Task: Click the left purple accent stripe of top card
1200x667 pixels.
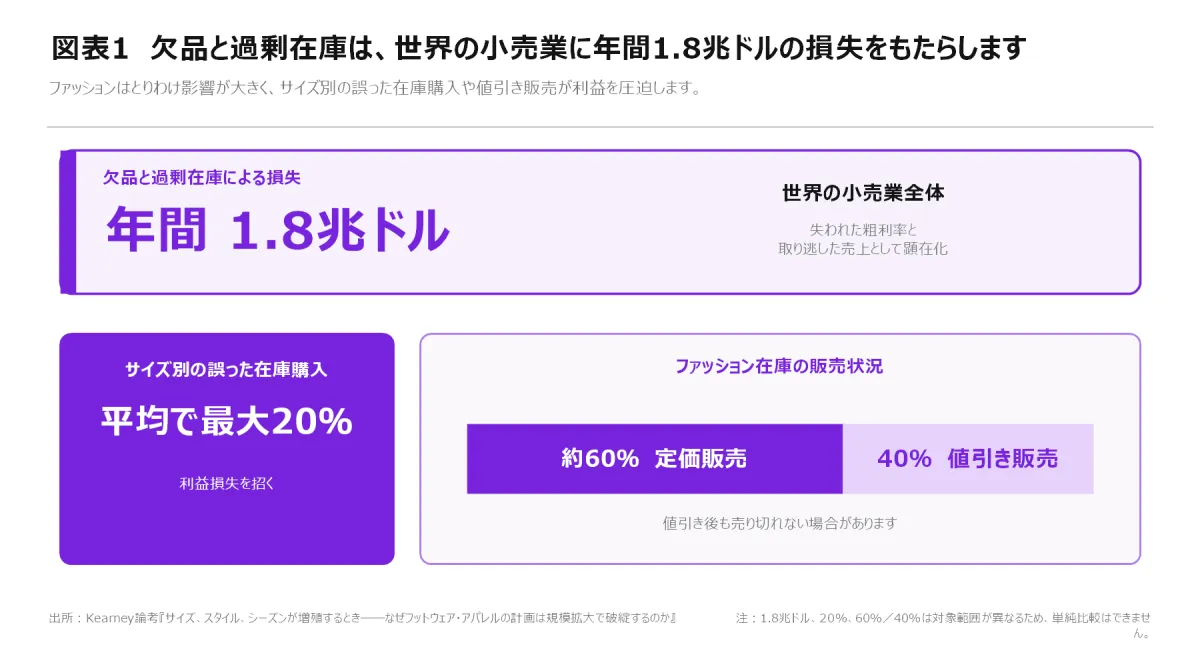Action: (68, 222)
